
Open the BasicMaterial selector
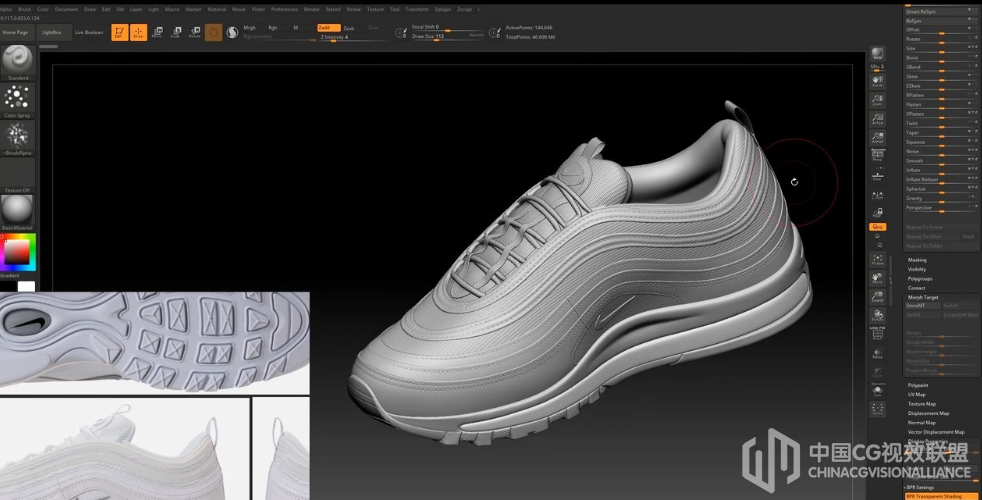tap(18, 212)
